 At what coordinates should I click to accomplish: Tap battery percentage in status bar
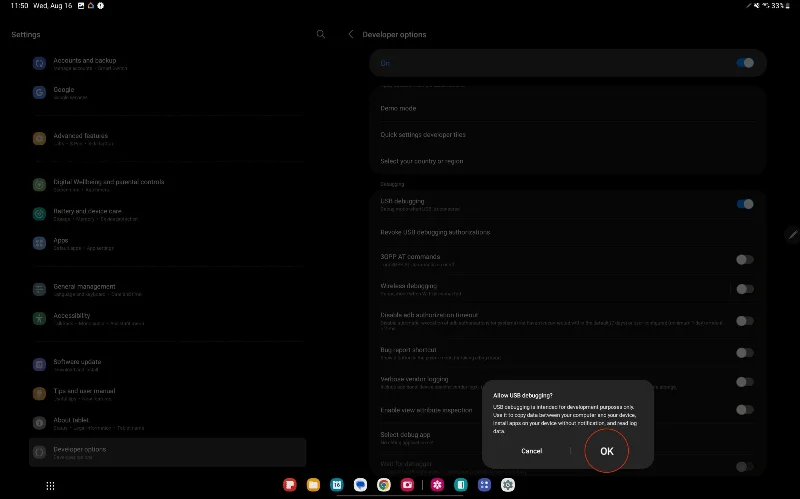[777, 6]
